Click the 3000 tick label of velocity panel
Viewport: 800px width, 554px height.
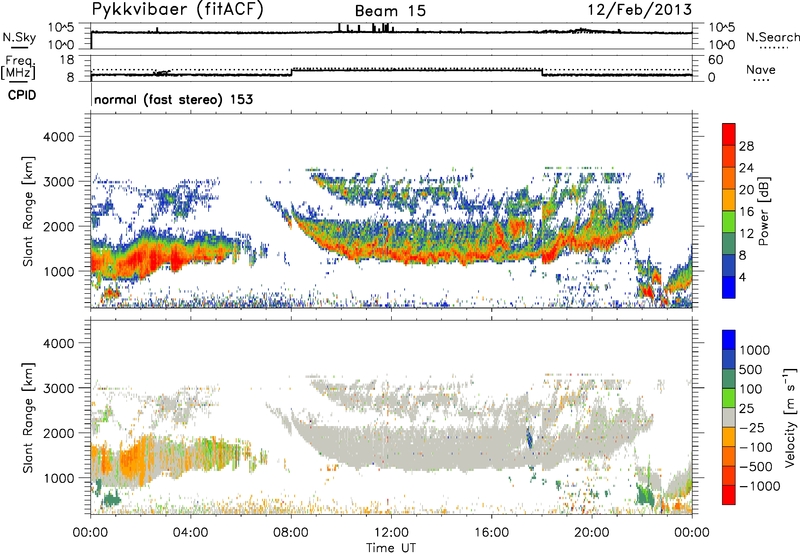coord(59,388)
